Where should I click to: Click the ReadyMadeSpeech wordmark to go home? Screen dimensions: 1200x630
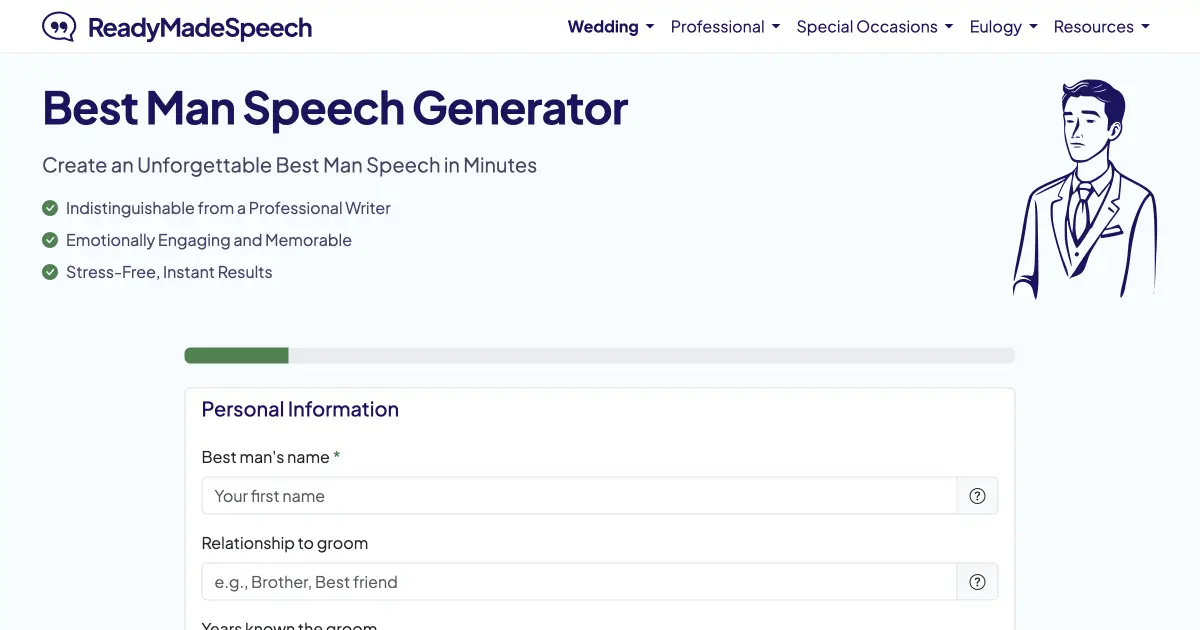200,28
